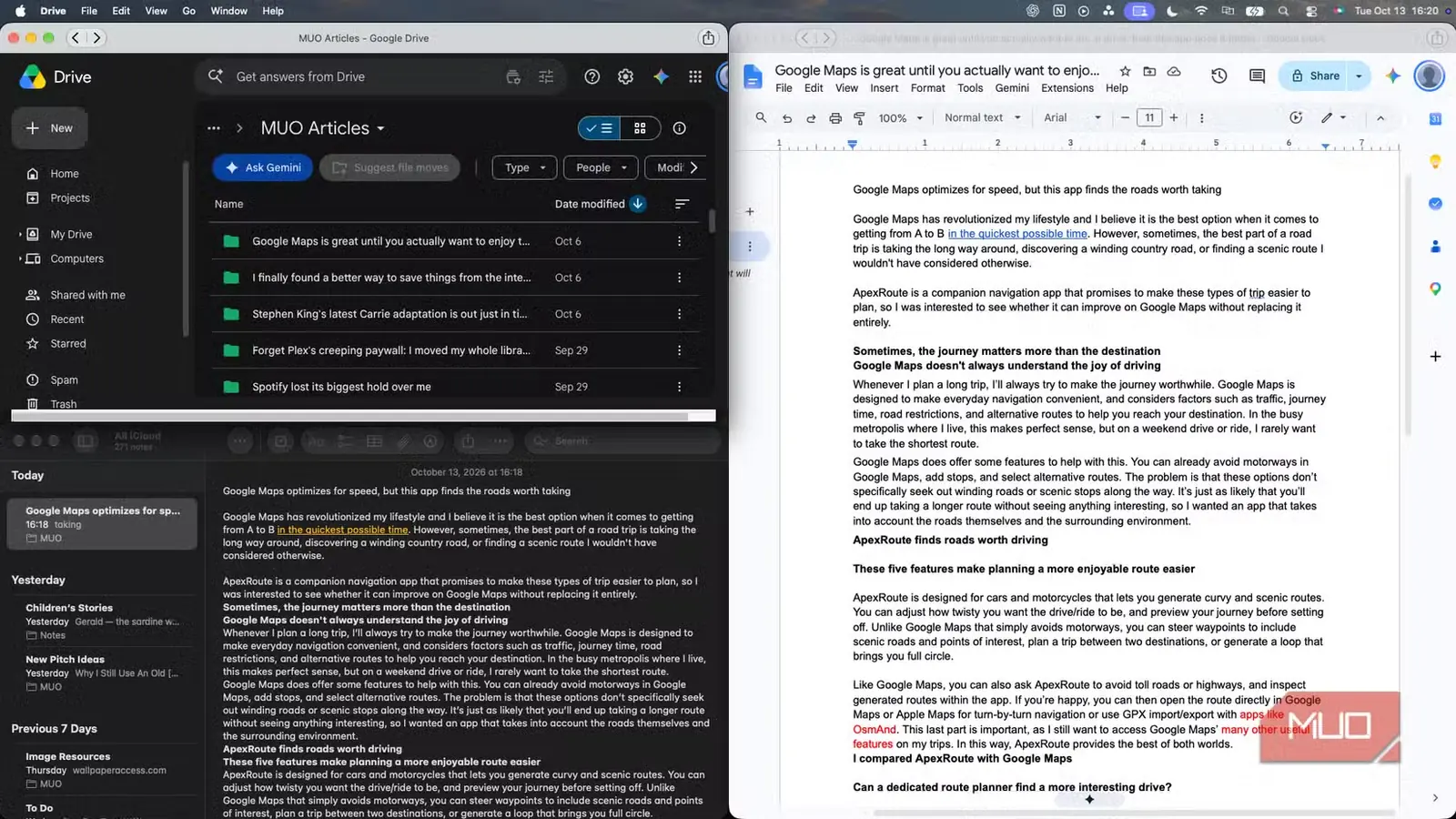Open Window menu in macOS menu bar
The width and height of the screenshot is (1456, 819).
[x=228, y=11]
